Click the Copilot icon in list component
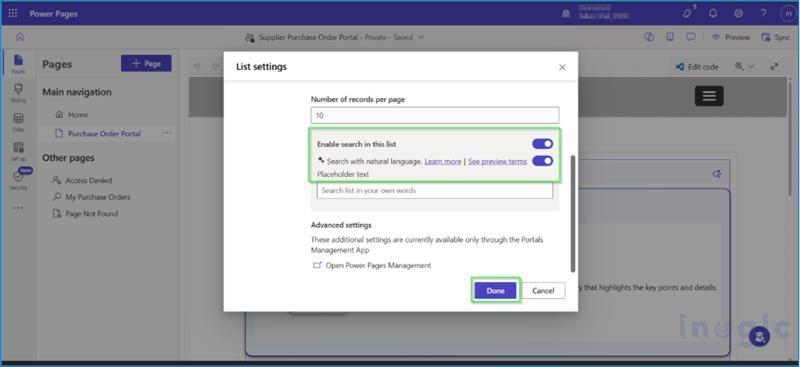Screen dimensions: 800x367 (x=717, y=174)
